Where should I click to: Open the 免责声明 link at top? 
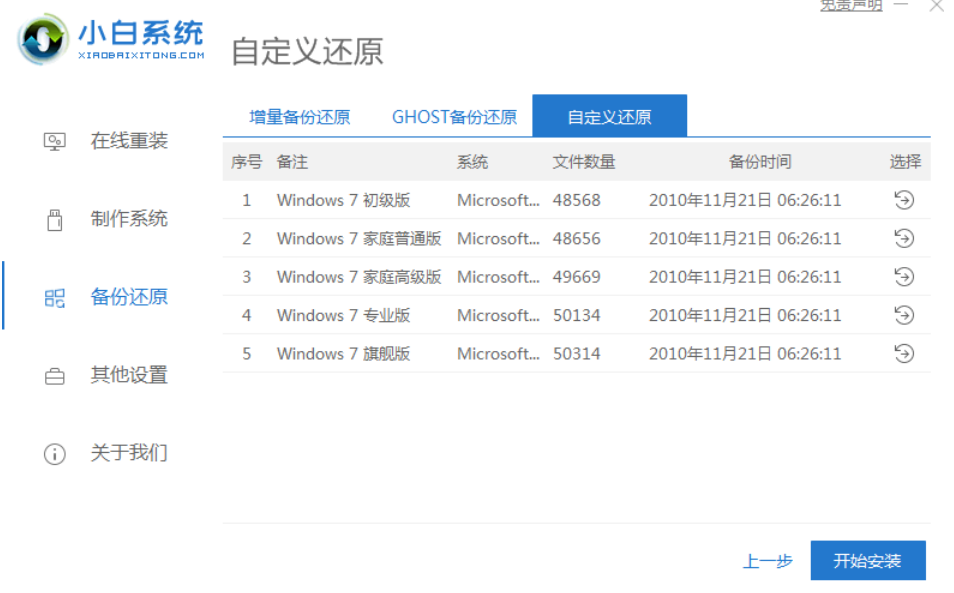point(850,5)
